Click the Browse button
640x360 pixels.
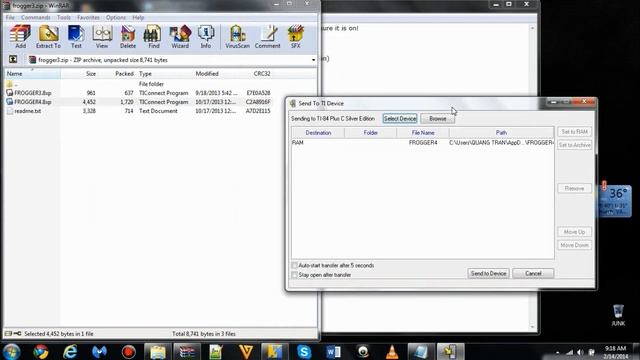[438, 119]
